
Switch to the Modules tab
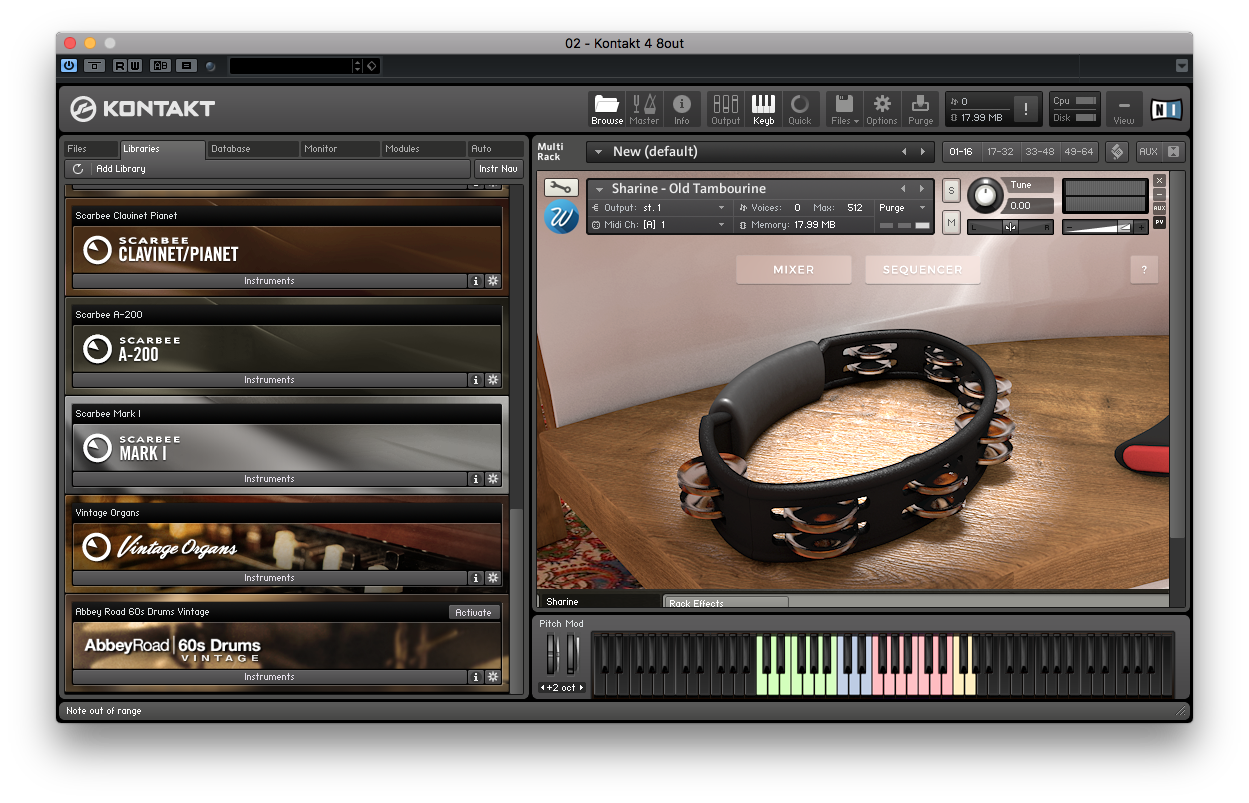tap(424, 149)
